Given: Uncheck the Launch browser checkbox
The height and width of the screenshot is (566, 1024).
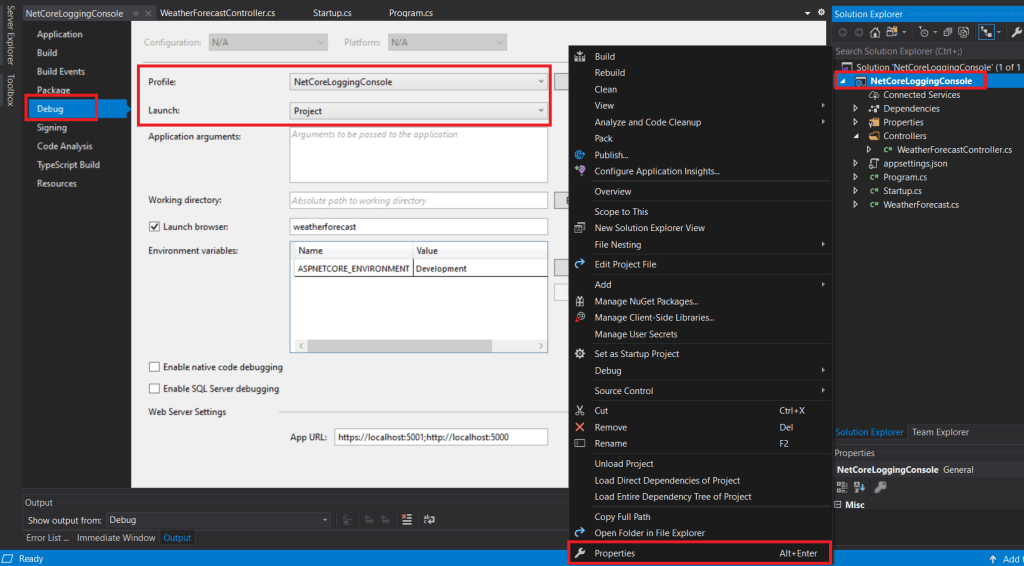Looking at the screenshot, I should click(x=154, y=227).
